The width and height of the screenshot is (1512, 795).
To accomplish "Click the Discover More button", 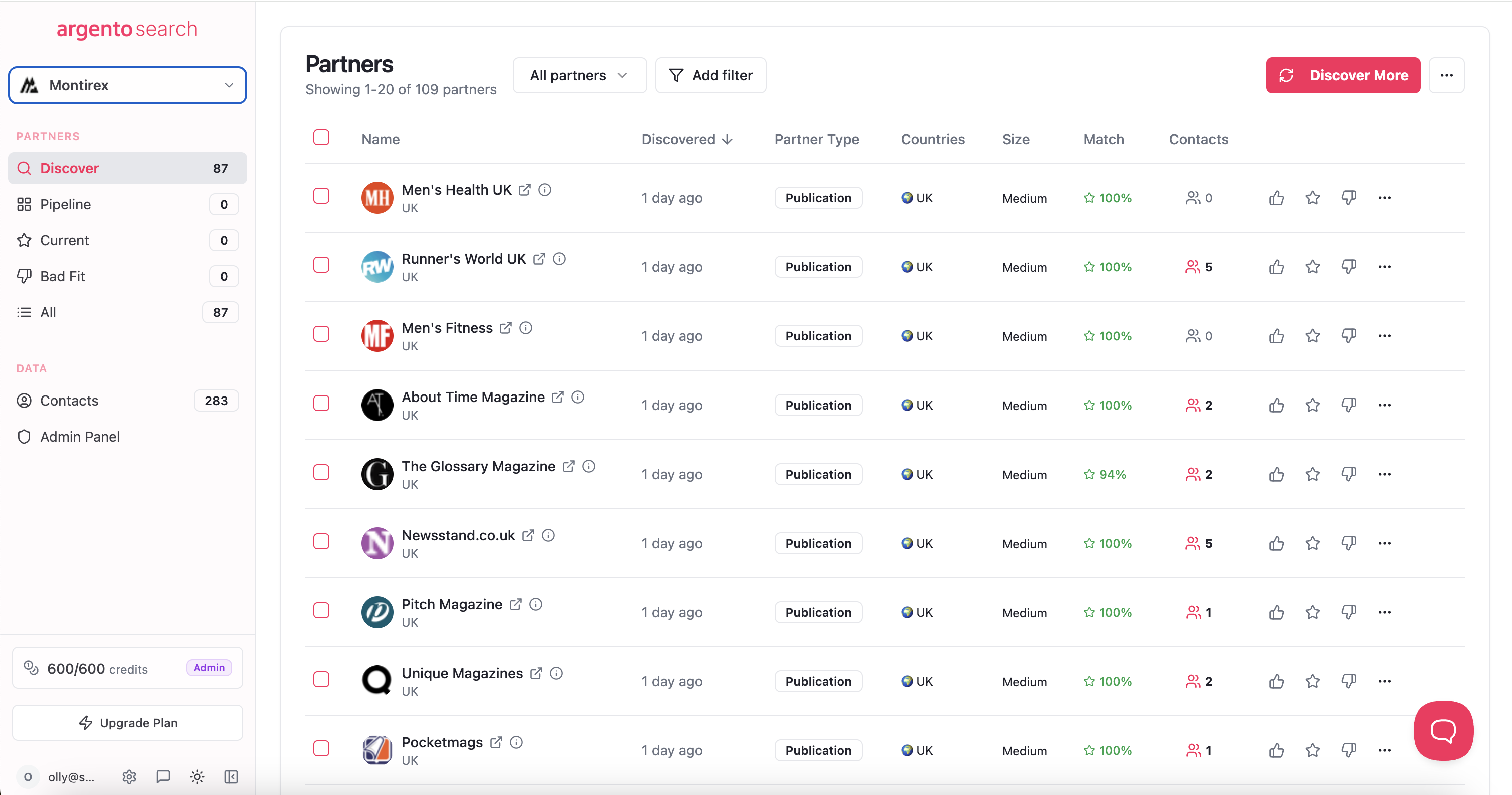I will click(x=1343, y=75).
